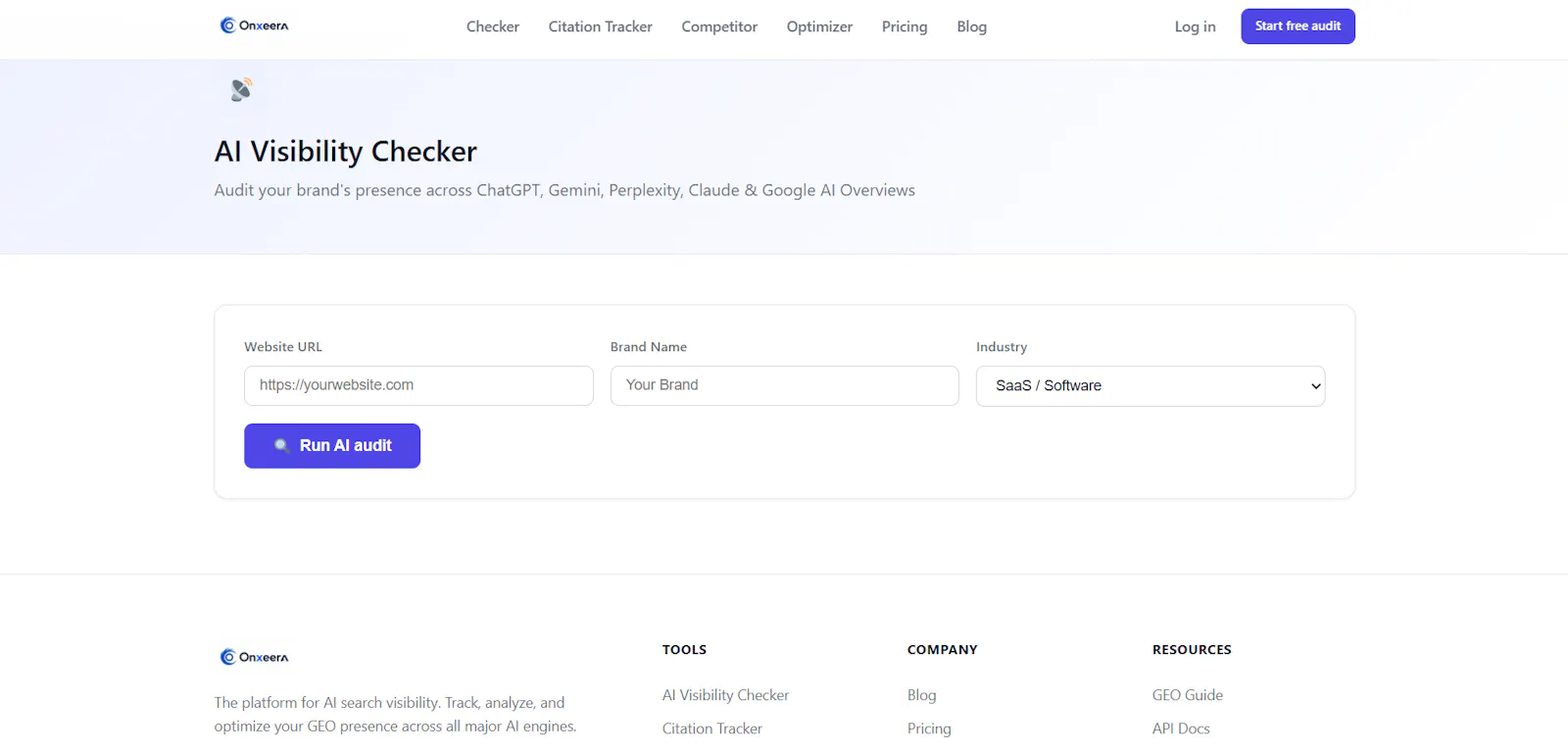Click the TOOLS footer heading
Image resolution: width=1568 pixels, height=753 pixels.
pyautogui.click(x=684, y=649)
